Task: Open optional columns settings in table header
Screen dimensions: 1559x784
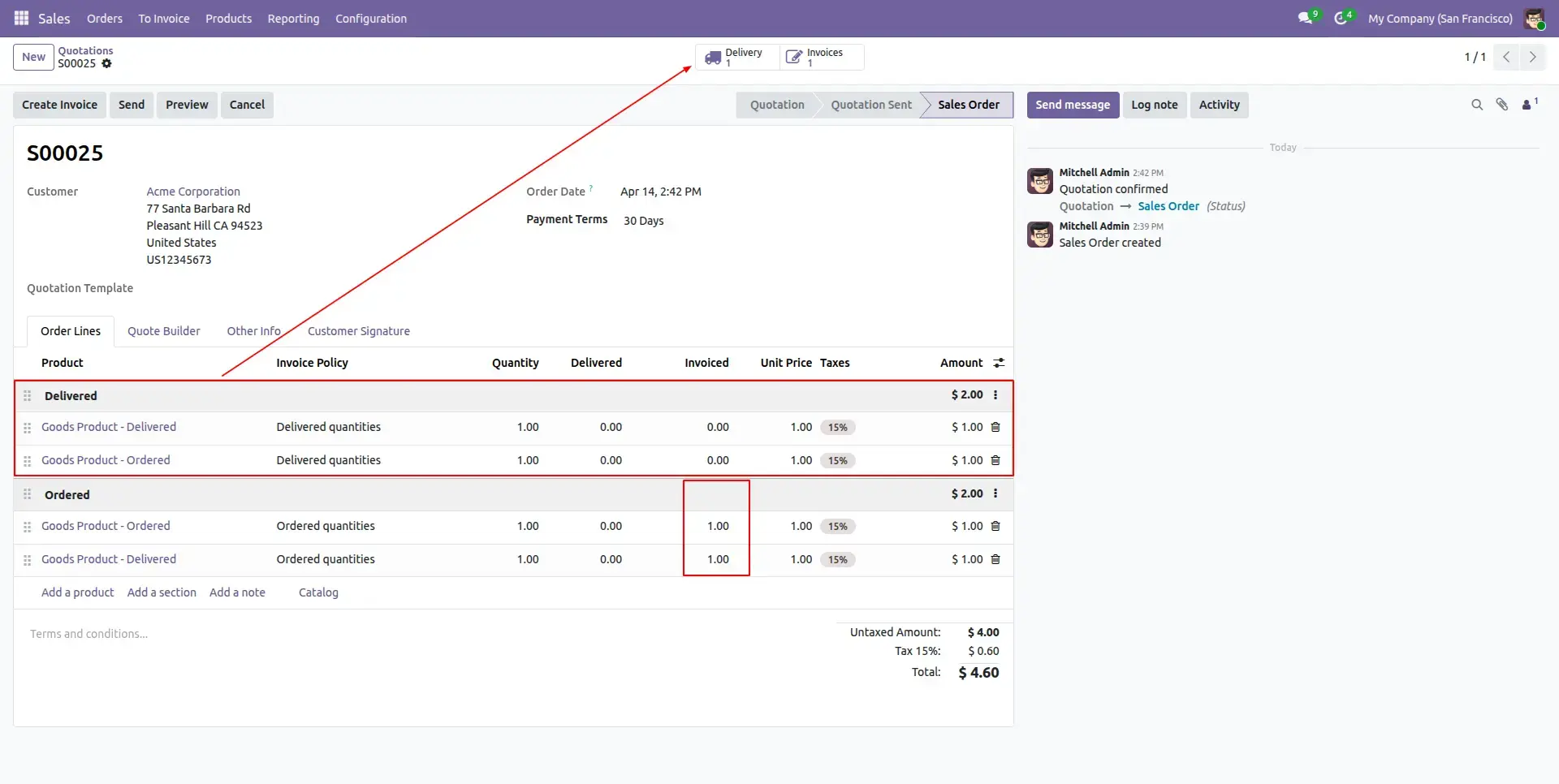Action: click(999, 363)
